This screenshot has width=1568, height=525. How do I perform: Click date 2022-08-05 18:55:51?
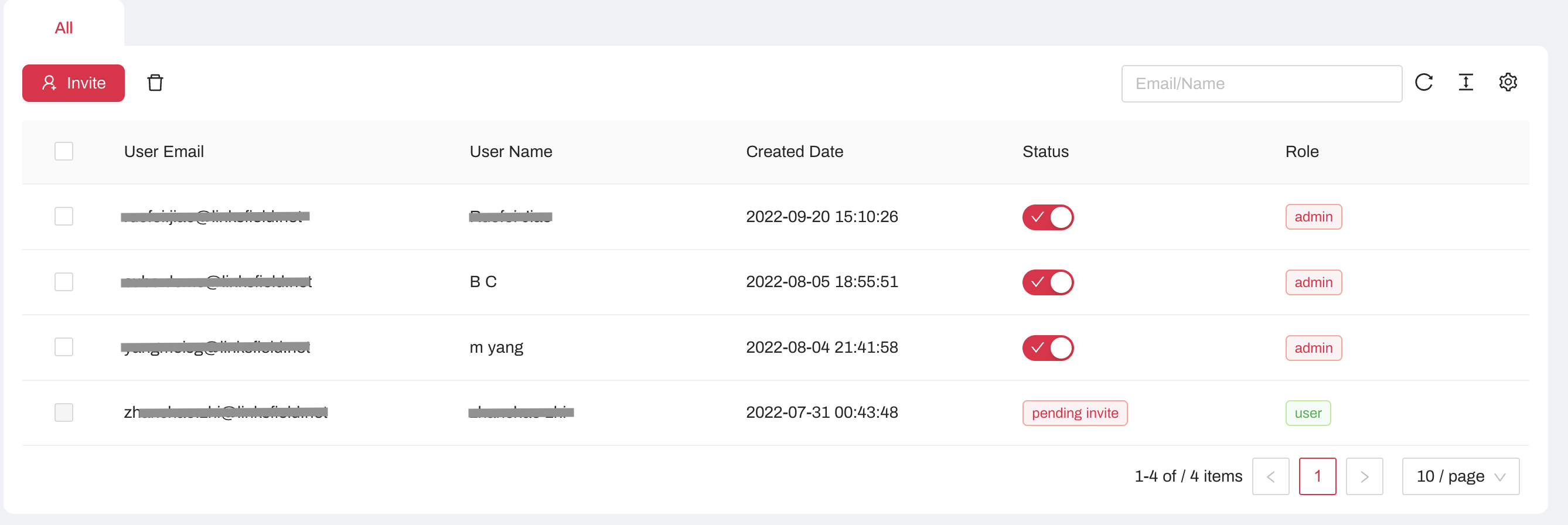coord(822,282)
